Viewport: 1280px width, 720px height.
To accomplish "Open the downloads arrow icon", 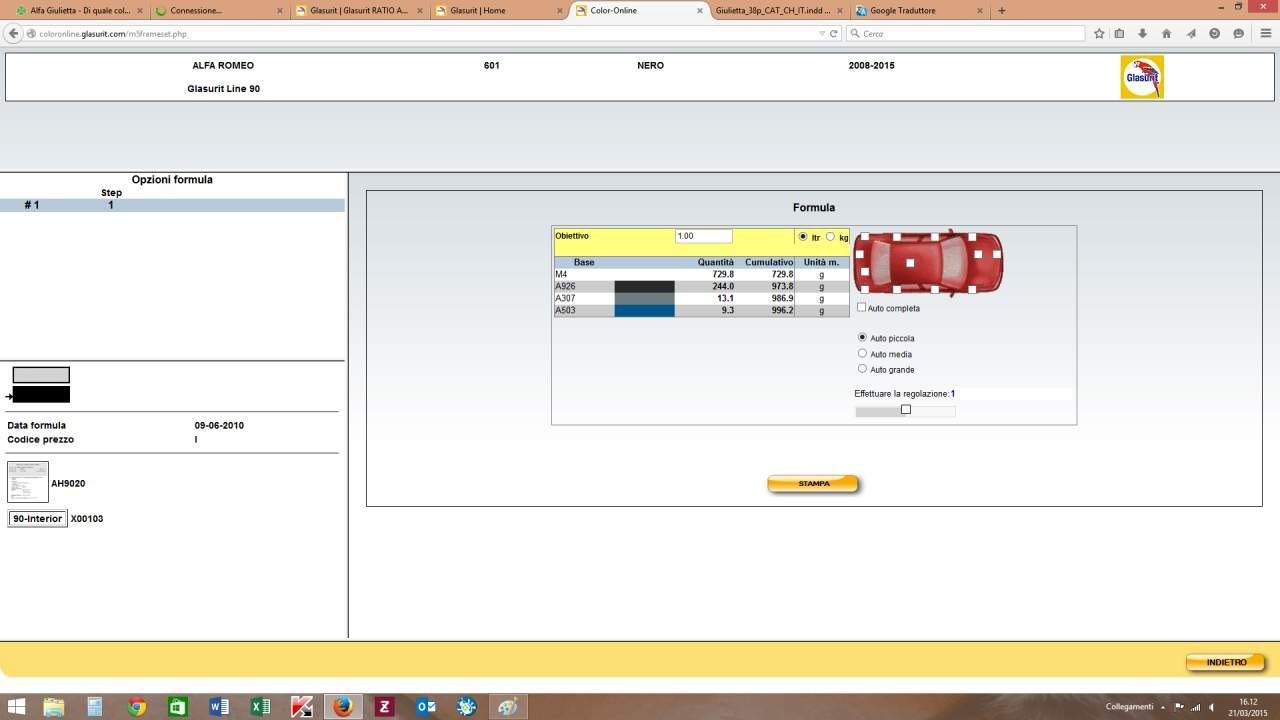I will [x=1143, y=33].
